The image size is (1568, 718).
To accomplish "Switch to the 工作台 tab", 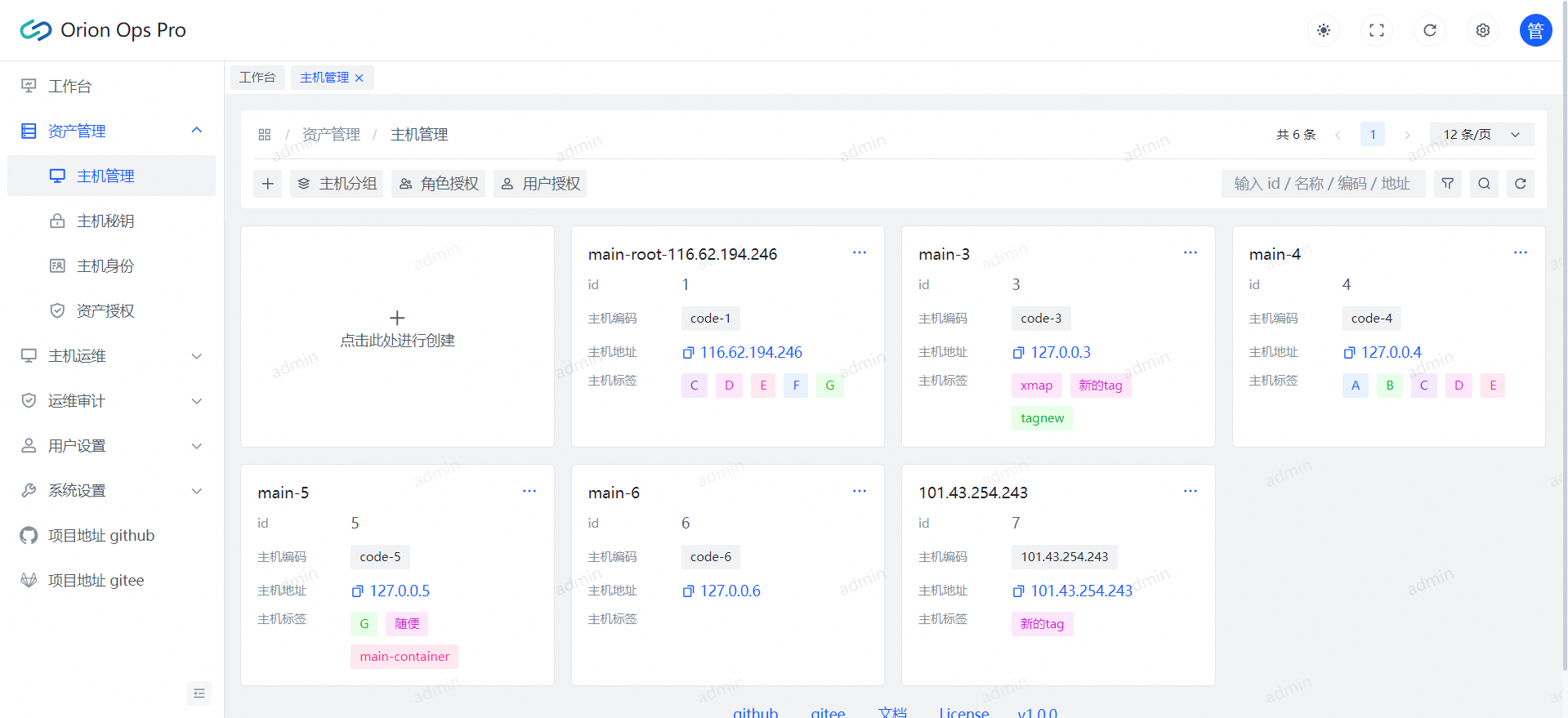I will click(257, 78).
